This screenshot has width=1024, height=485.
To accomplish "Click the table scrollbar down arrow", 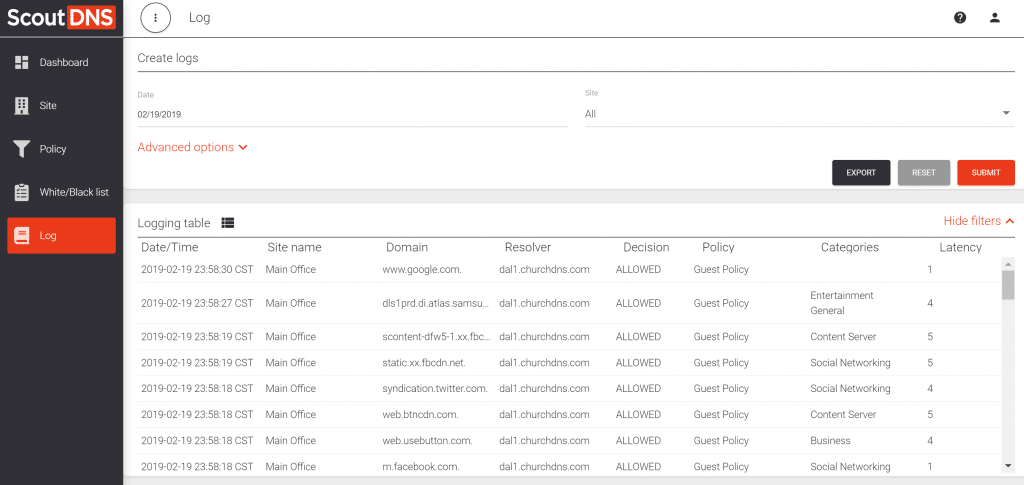I will click(x=1008, y=465).
